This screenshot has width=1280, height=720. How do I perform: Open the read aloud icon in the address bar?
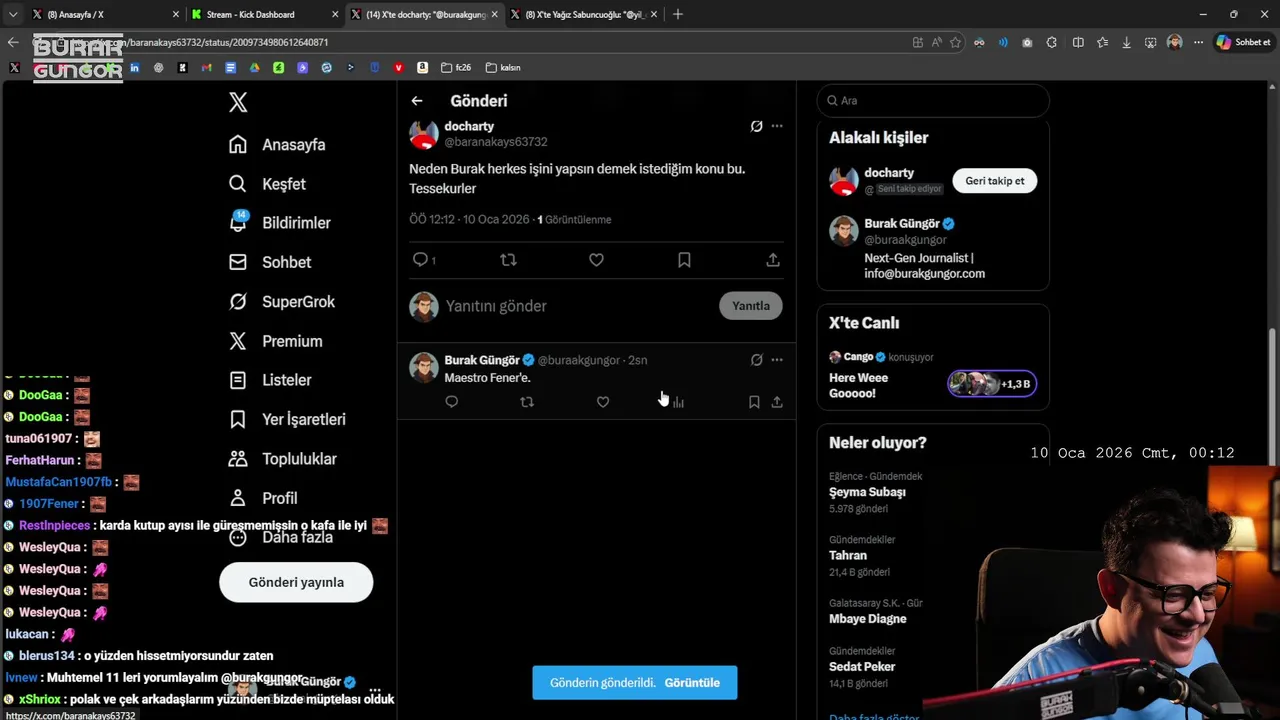pyautogui.click(x=937, y=42)
